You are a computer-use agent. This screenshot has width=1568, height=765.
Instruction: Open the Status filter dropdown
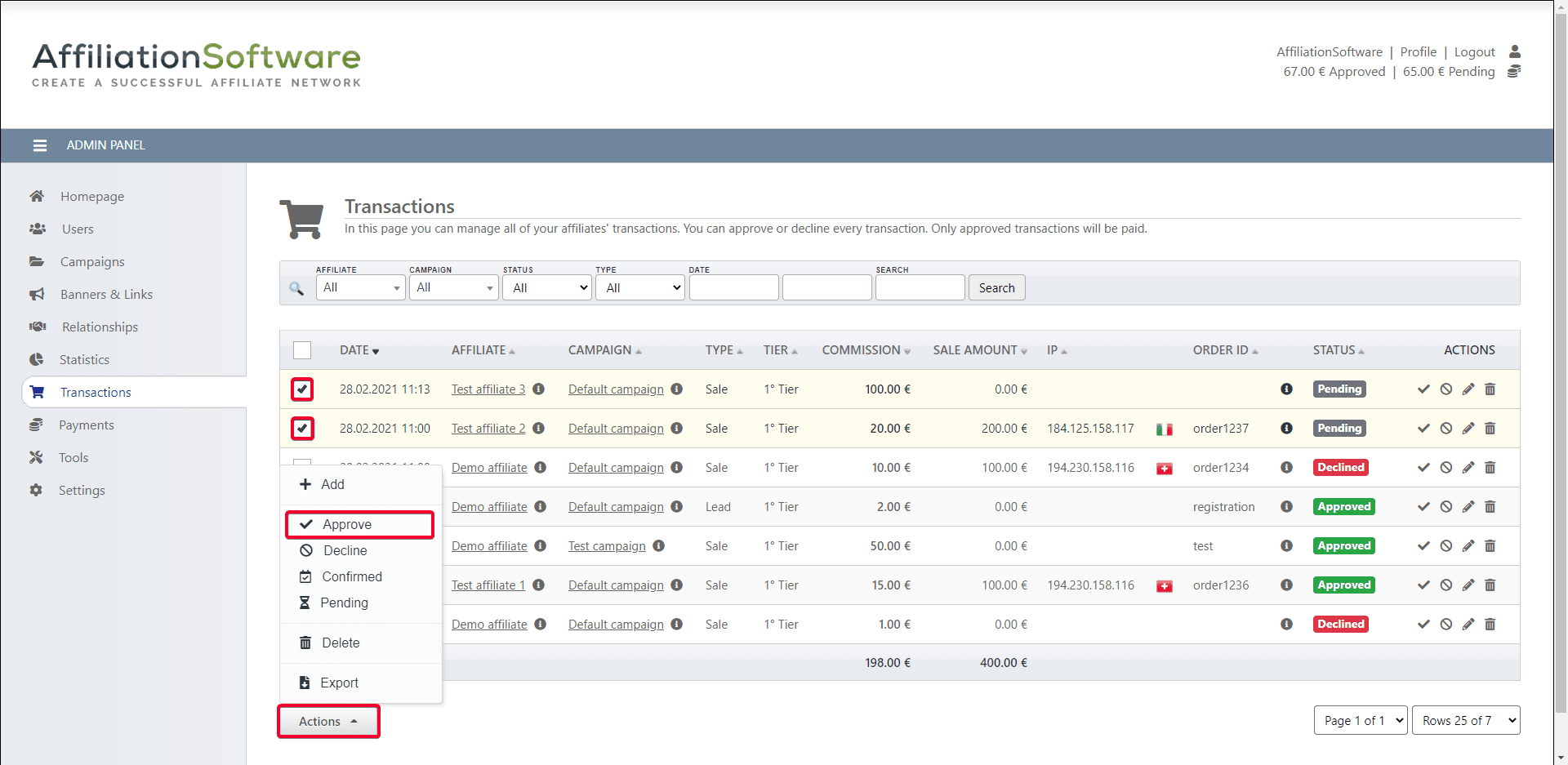click(x=546, y=287)
